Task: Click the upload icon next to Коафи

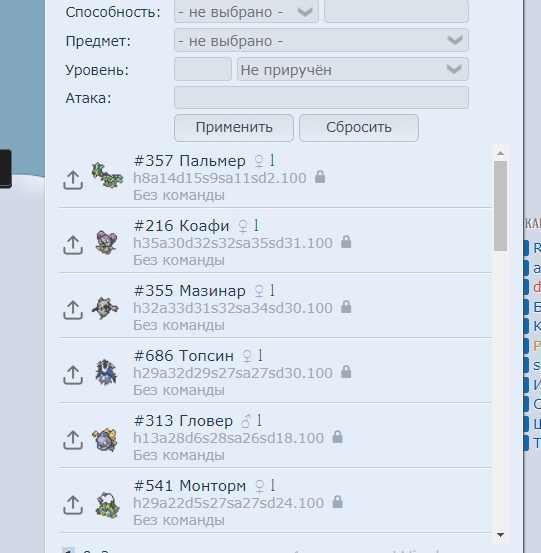Action: [73, 245]
